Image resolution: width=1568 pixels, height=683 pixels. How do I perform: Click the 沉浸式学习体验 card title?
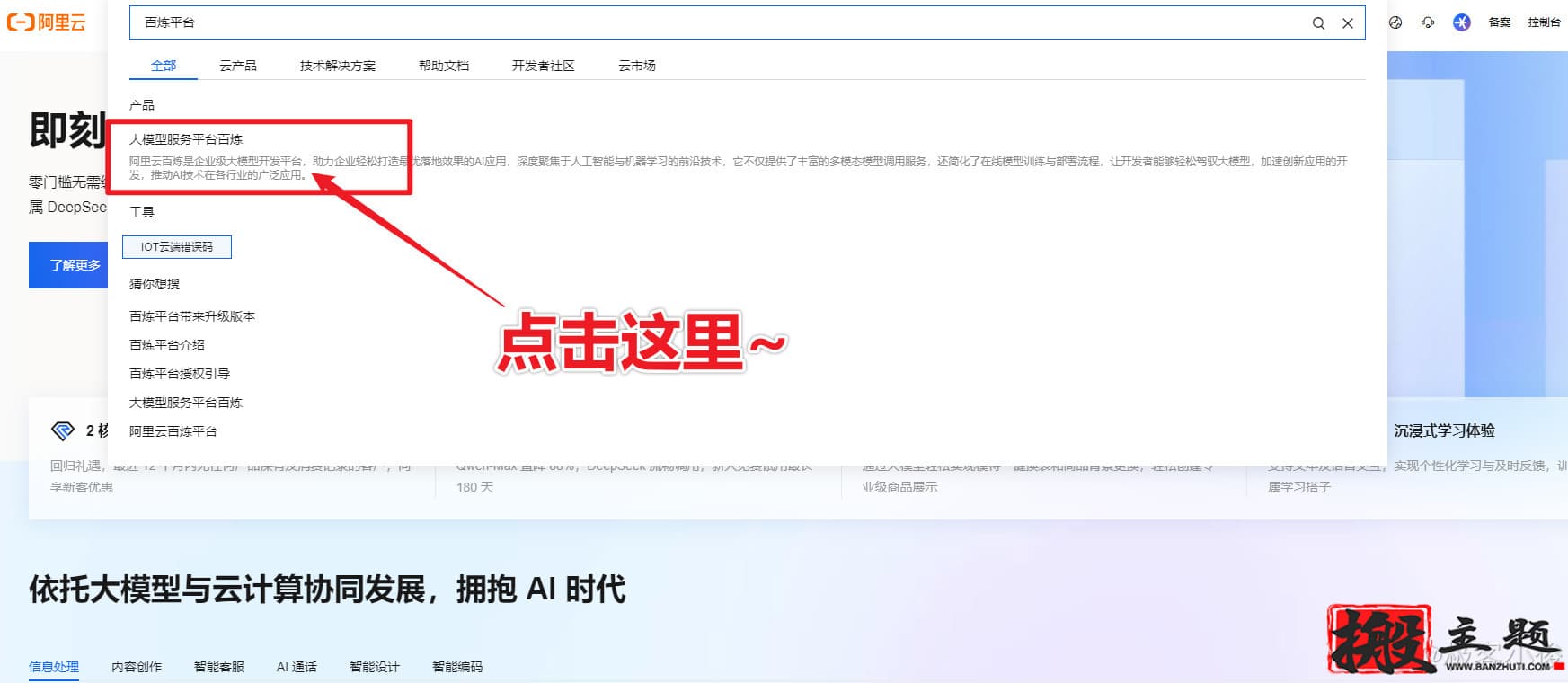point(1445,431)
